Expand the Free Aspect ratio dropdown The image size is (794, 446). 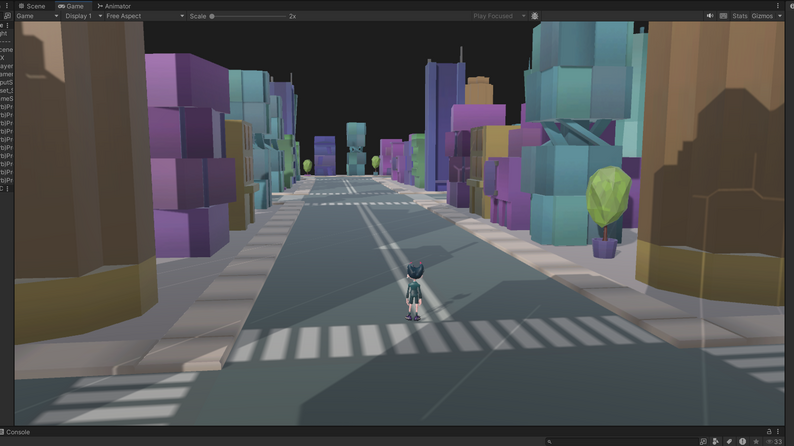pos(145,16)
